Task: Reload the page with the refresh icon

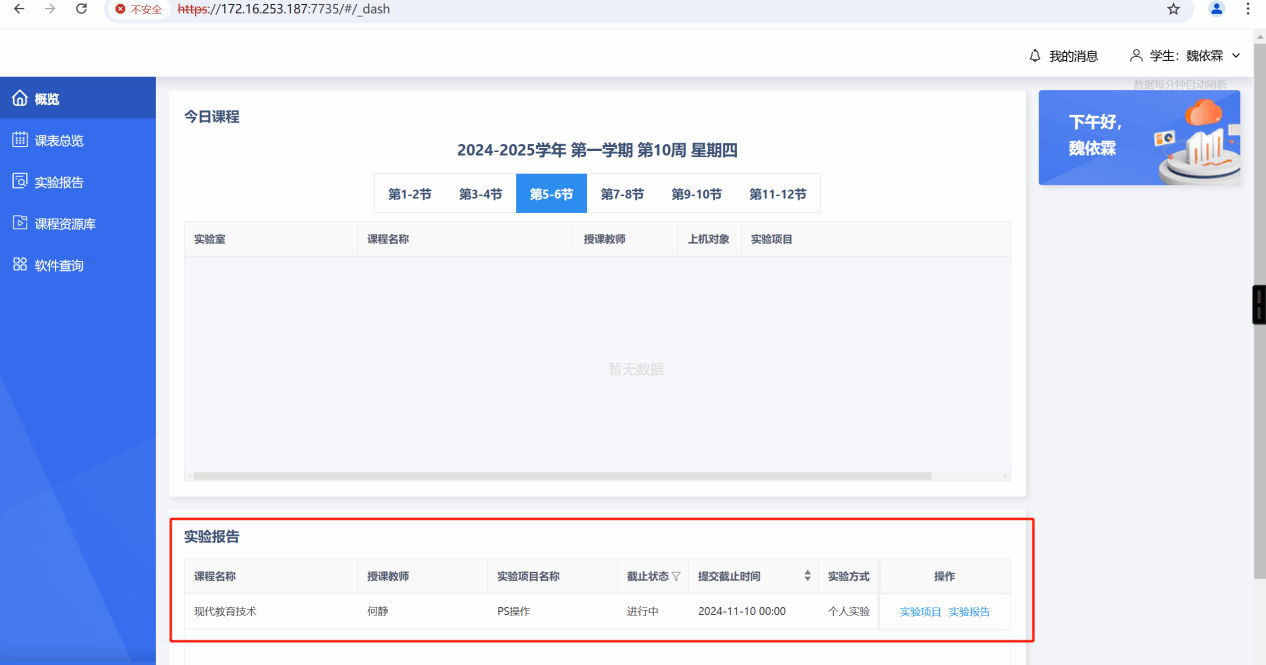Action: click(81, 9)
